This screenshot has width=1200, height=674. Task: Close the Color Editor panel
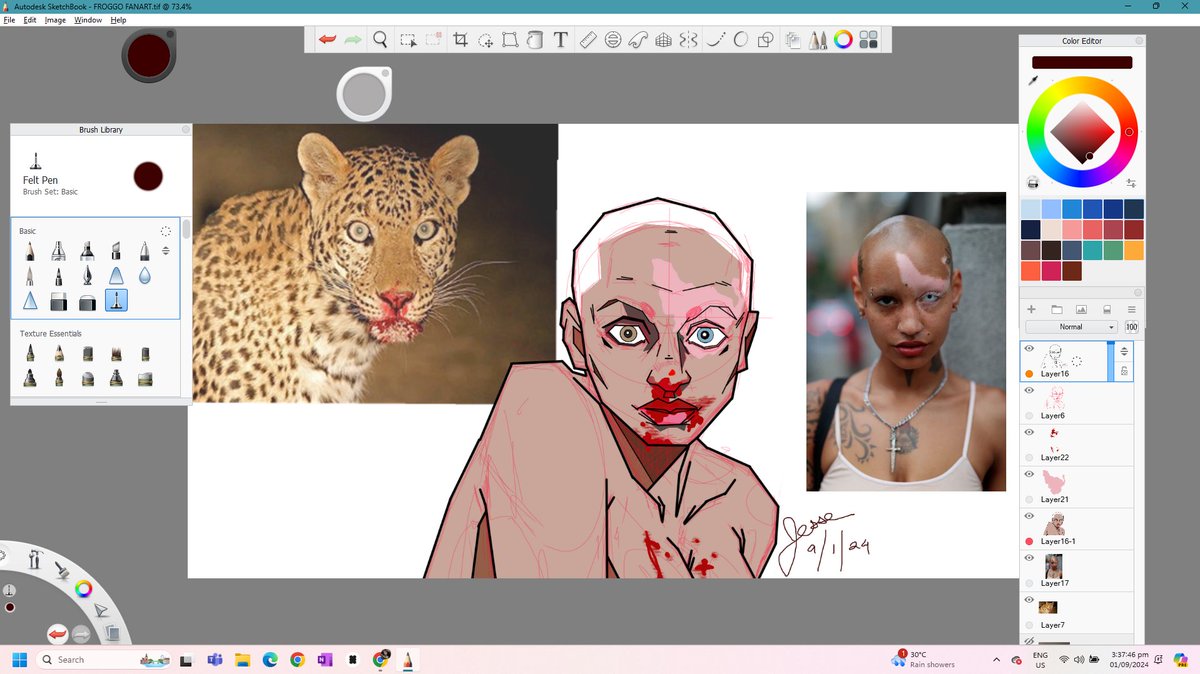pos(1139,41)
